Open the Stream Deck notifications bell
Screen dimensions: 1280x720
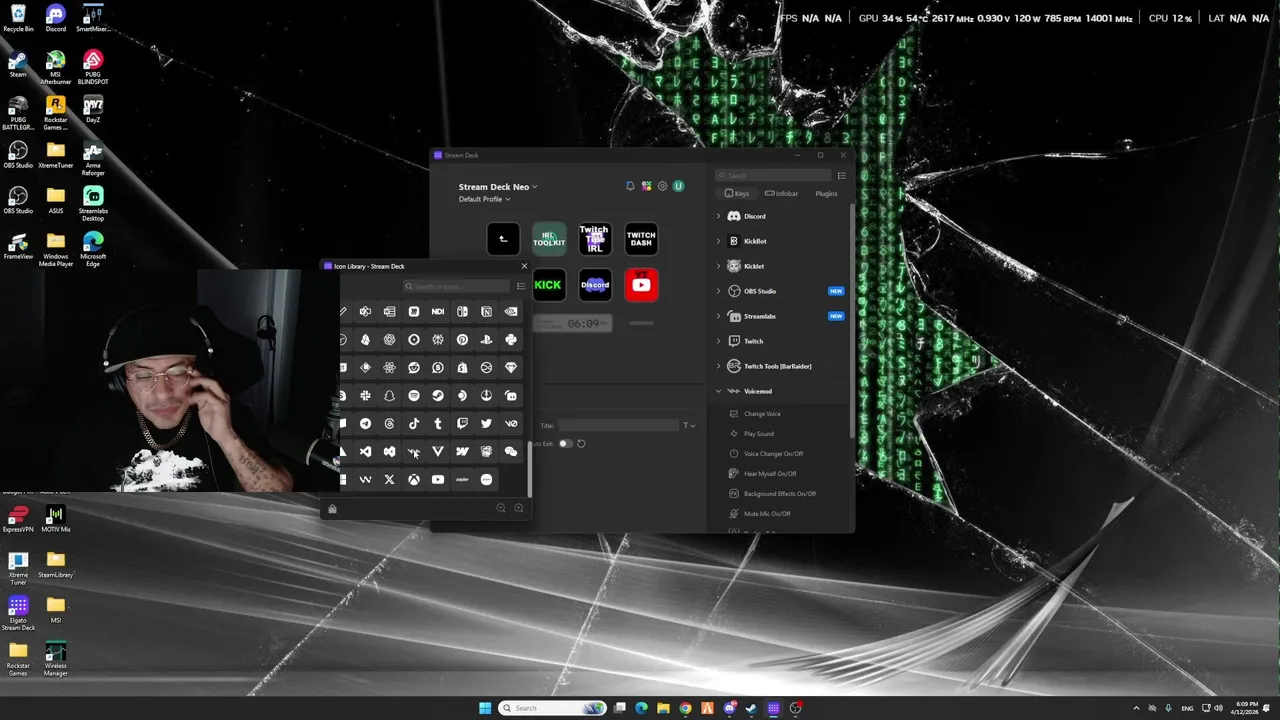tap(630, 186)
